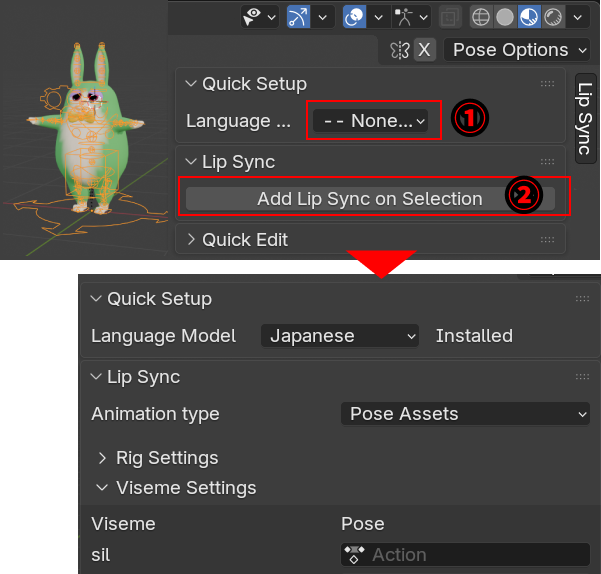Toggle the viewport overlays button
This screenshot has height=574, width=601.
354,16
